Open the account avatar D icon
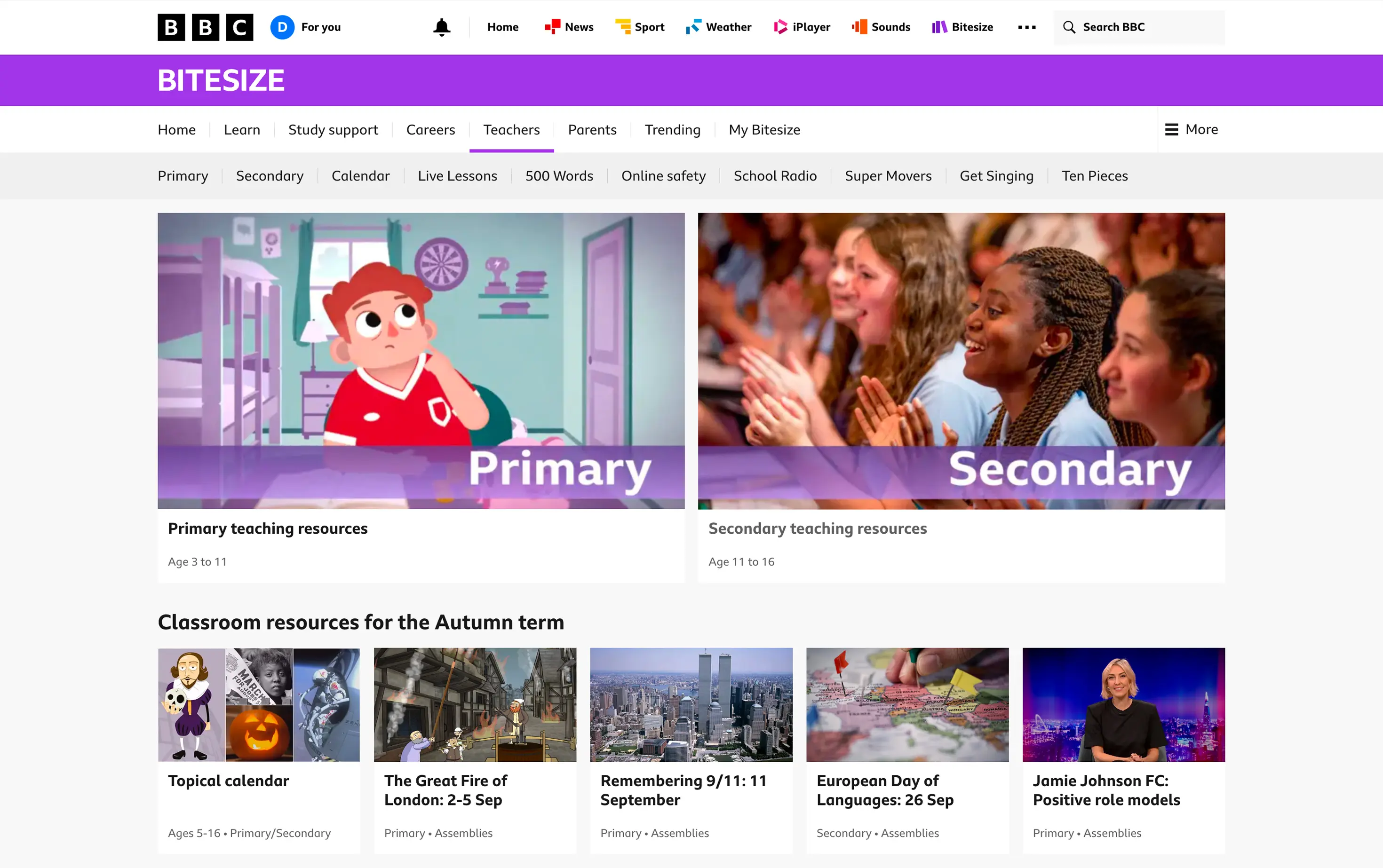This screenshot has width=1383, height=868. point(282,27)
